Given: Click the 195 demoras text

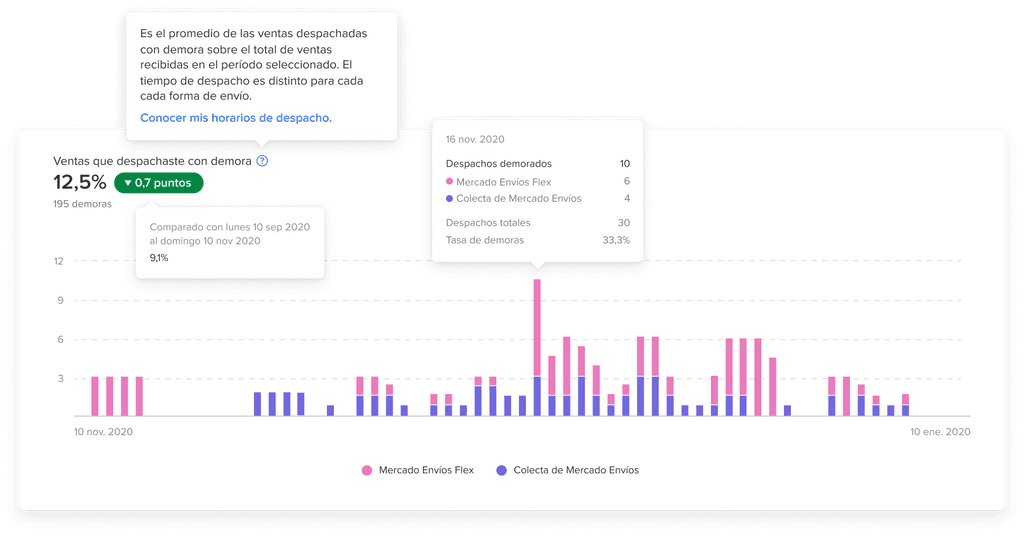Looking at the screenshot, I should [82, 204].
